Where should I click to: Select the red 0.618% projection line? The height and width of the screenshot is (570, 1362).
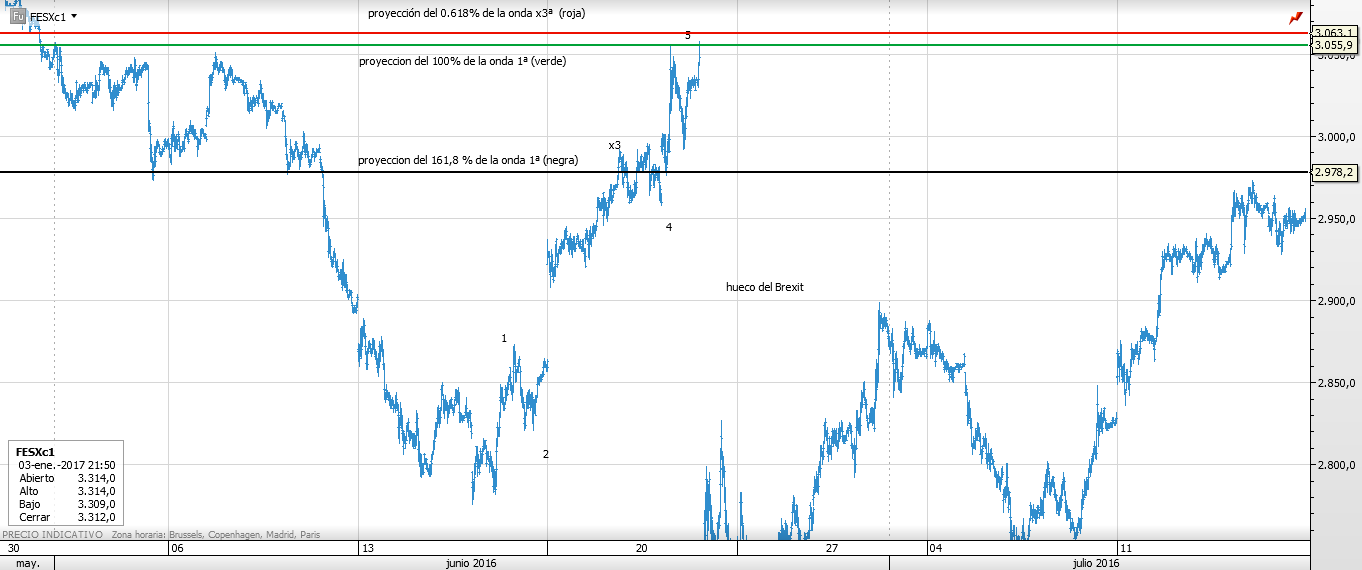pyautogui.click(x=655, y=33)
